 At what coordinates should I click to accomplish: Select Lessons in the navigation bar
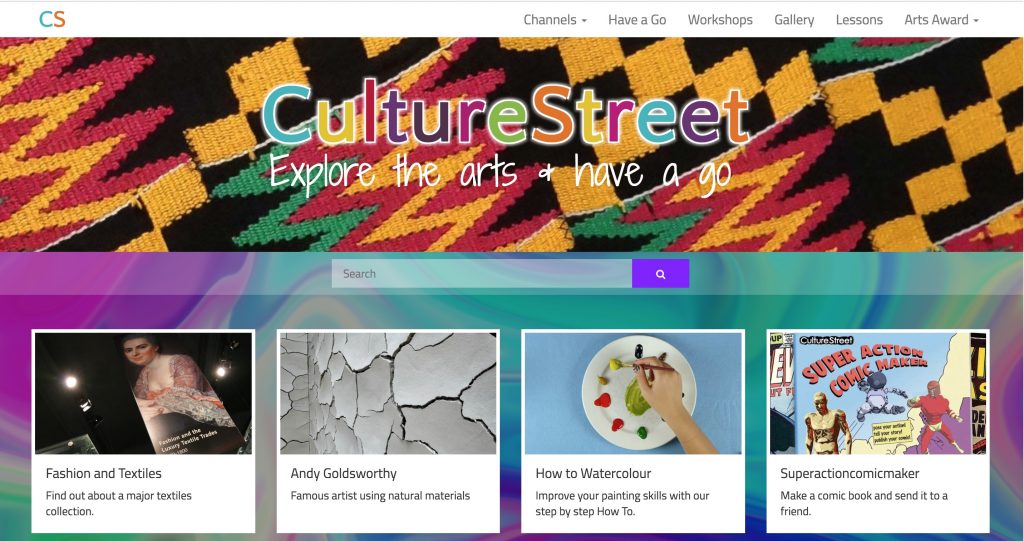tap(859, 20)
